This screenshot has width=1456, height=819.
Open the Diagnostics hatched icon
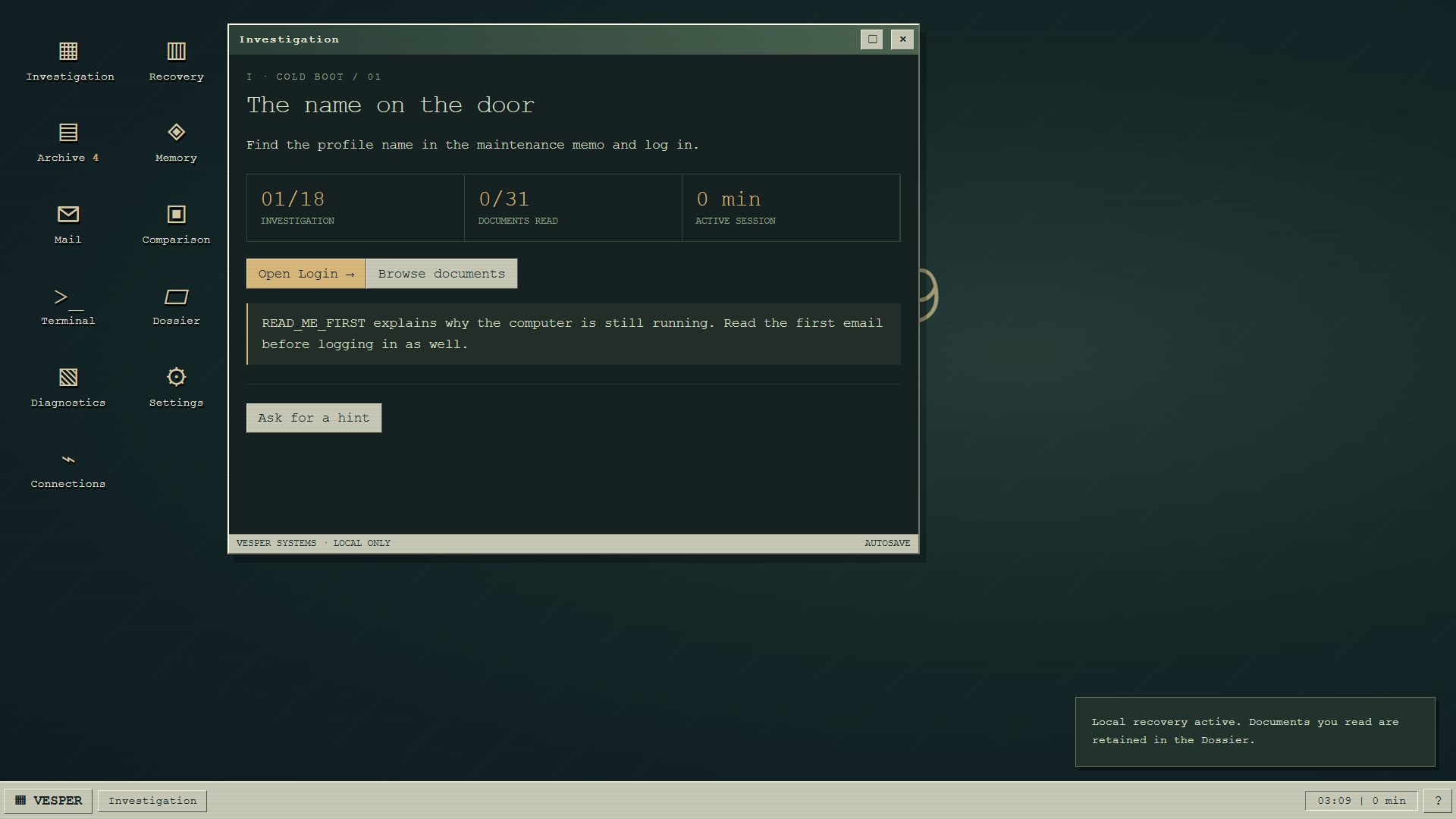(68, 388)
